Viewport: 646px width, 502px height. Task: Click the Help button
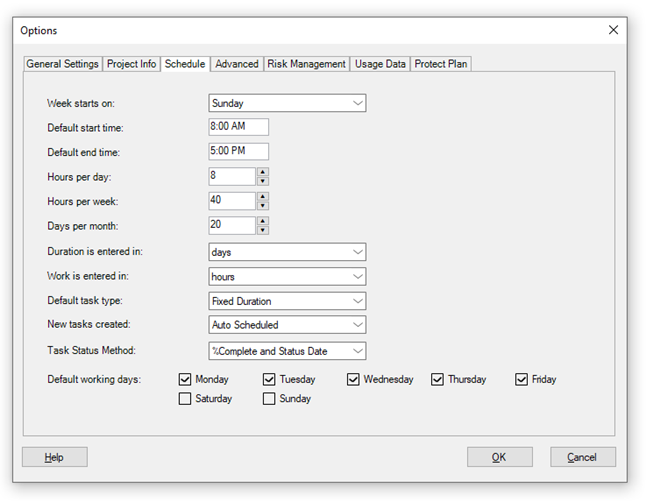pos(55,457)
